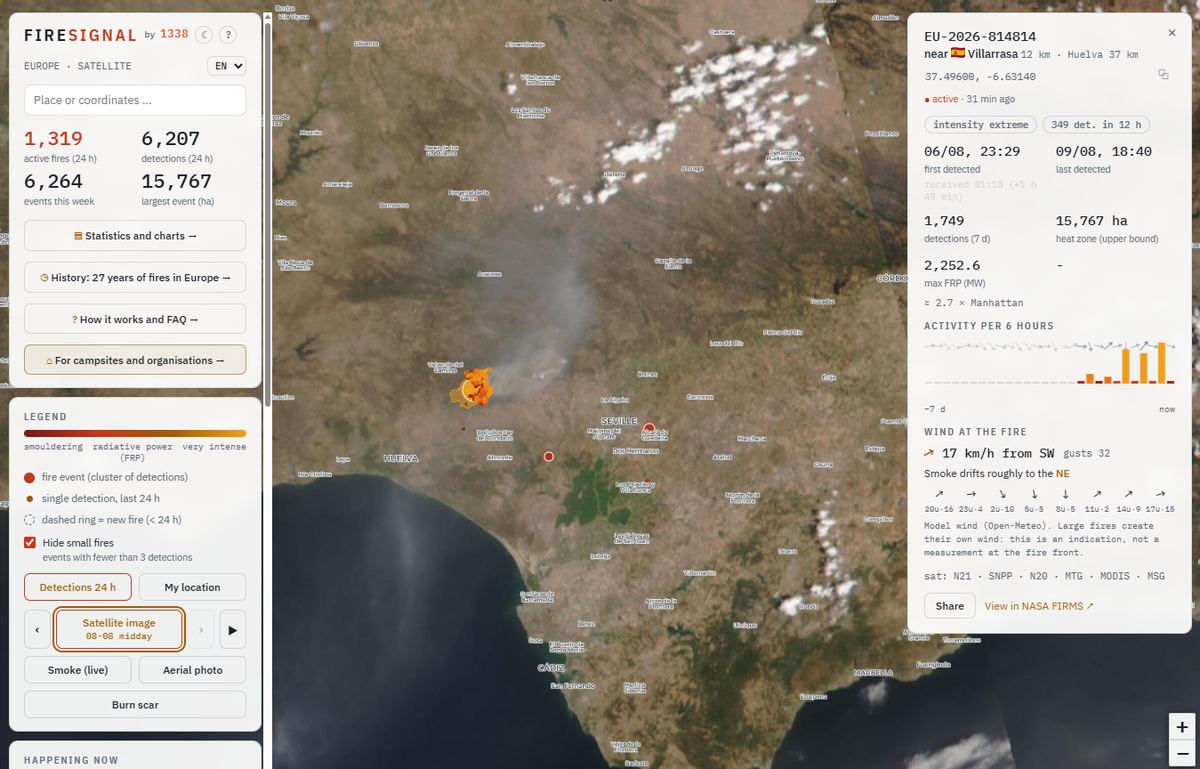The image size is (1200, 769).
Task: Click the SEVILLE city label on map
Action: click(x=619, y=421)
